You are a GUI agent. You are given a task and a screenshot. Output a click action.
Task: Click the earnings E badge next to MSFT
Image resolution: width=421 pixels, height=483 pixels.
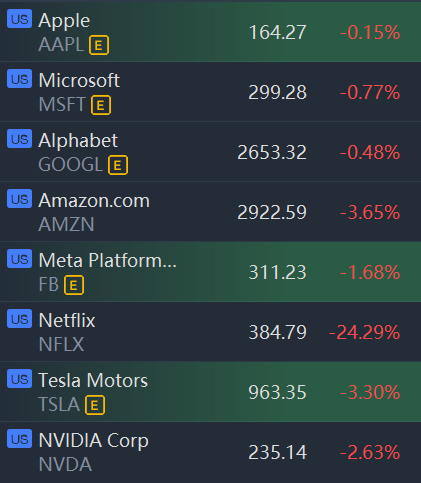(x=101, y=105)
